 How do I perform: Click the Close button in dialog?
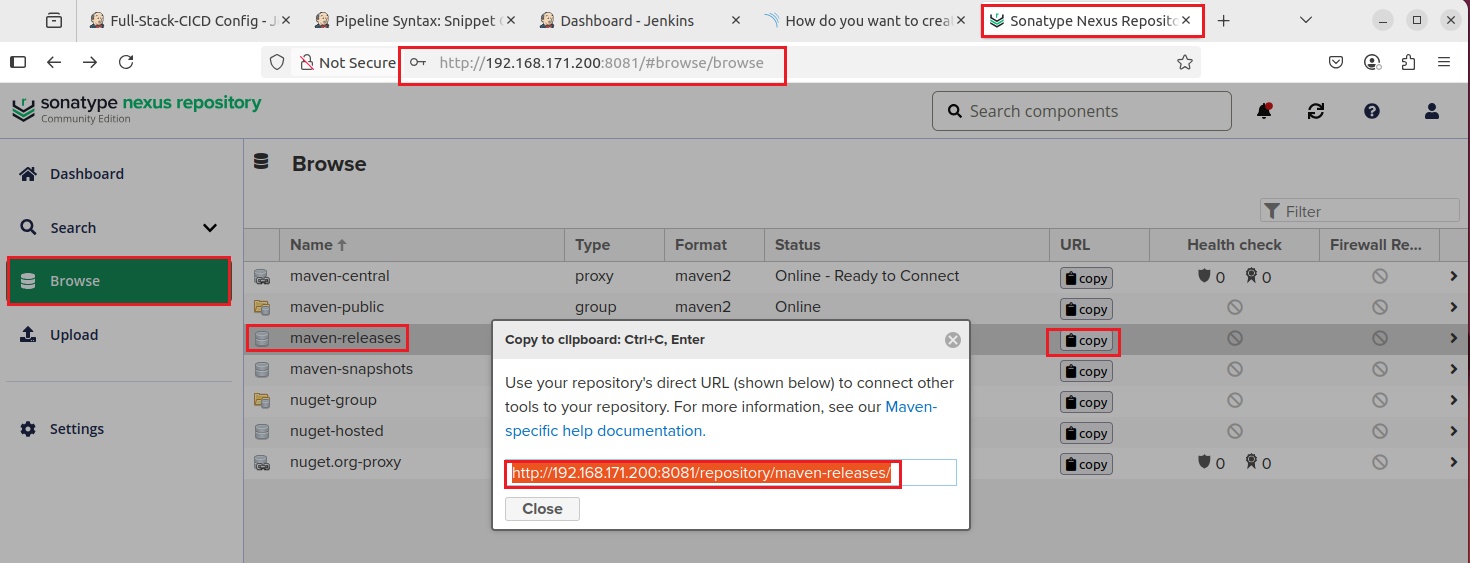(542, 509)
